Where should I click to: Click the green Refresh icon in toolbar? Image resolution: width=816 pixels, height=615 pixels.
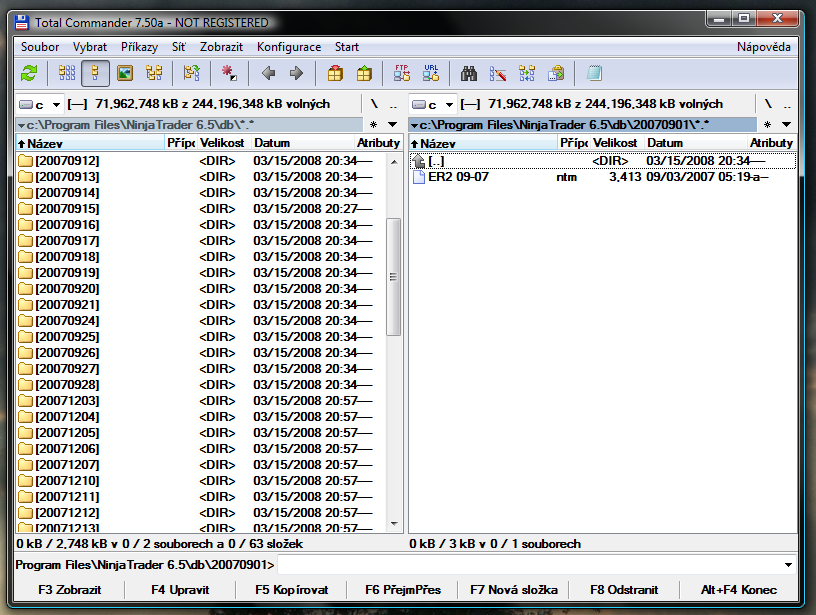(29, 73)
